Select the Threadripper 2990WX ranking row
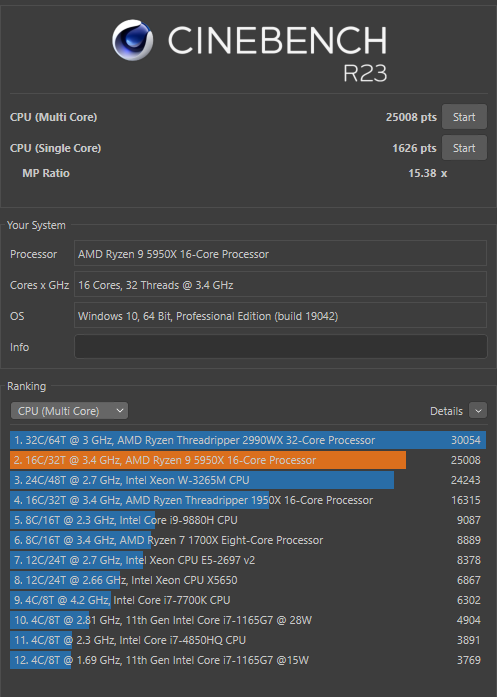 248,440
